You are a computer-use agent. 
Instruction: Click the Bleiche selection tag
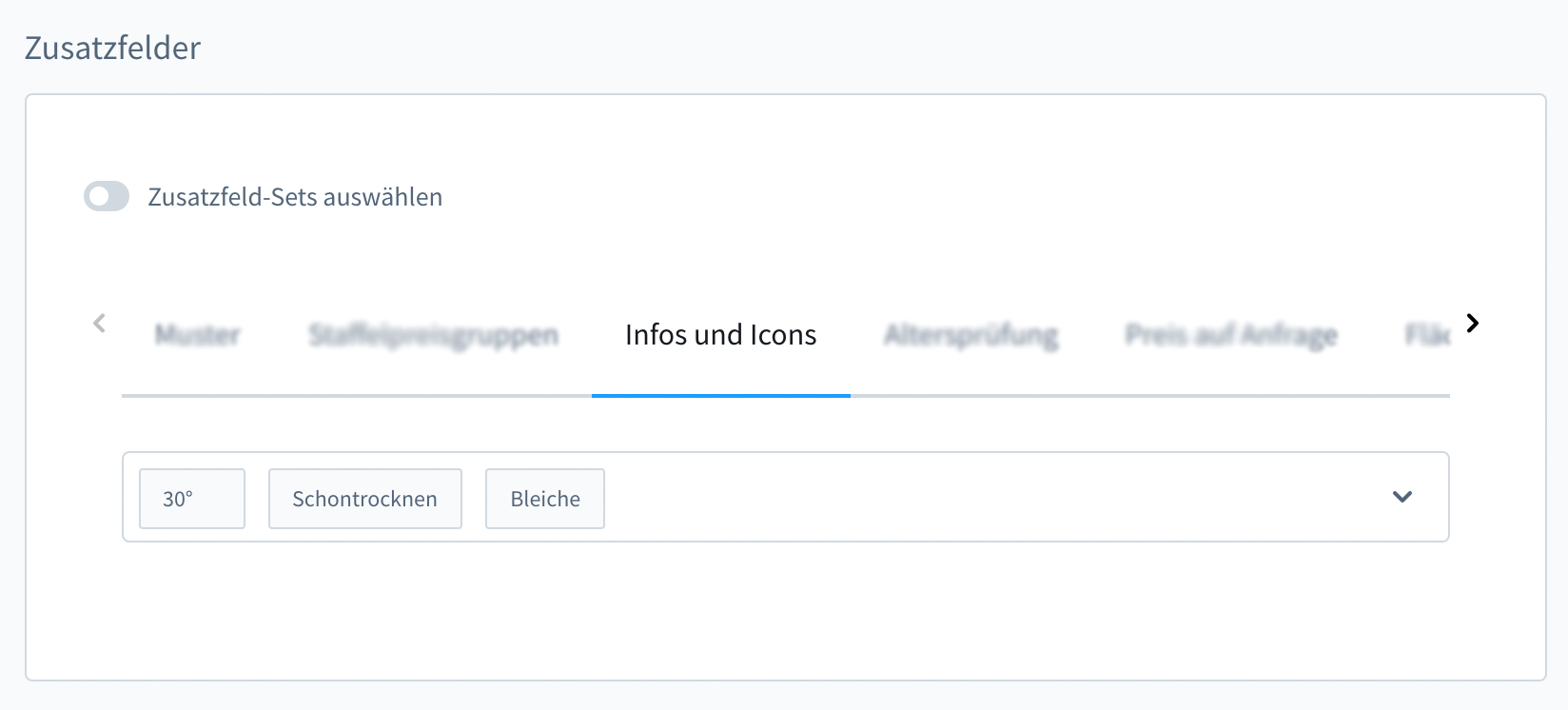pos(544,499)
